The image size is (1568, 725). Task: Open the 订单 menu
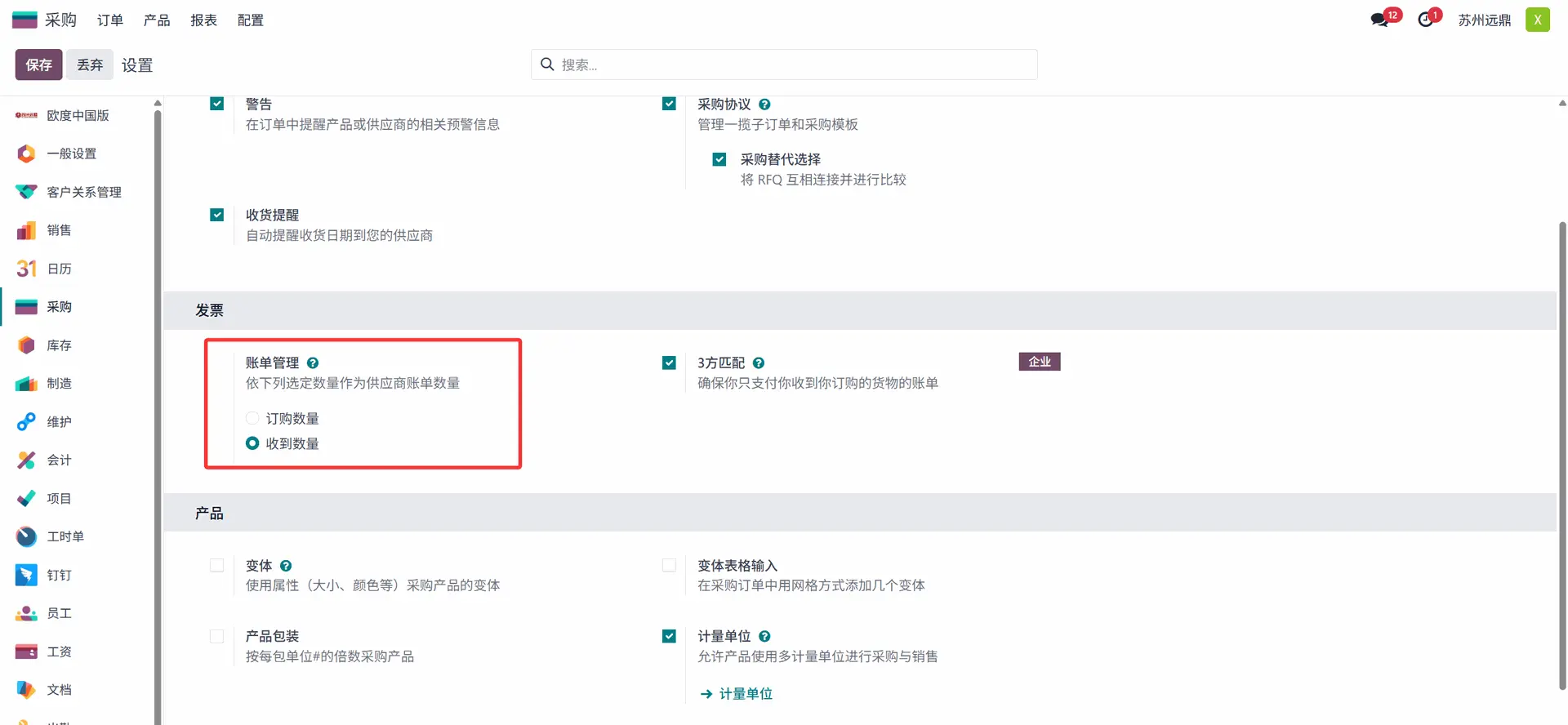(x=110, y=20)
